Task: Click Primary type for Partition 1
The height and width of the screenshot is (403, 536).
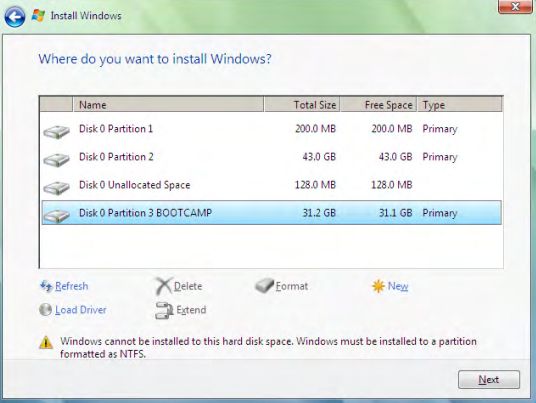Action: point(440,129)
